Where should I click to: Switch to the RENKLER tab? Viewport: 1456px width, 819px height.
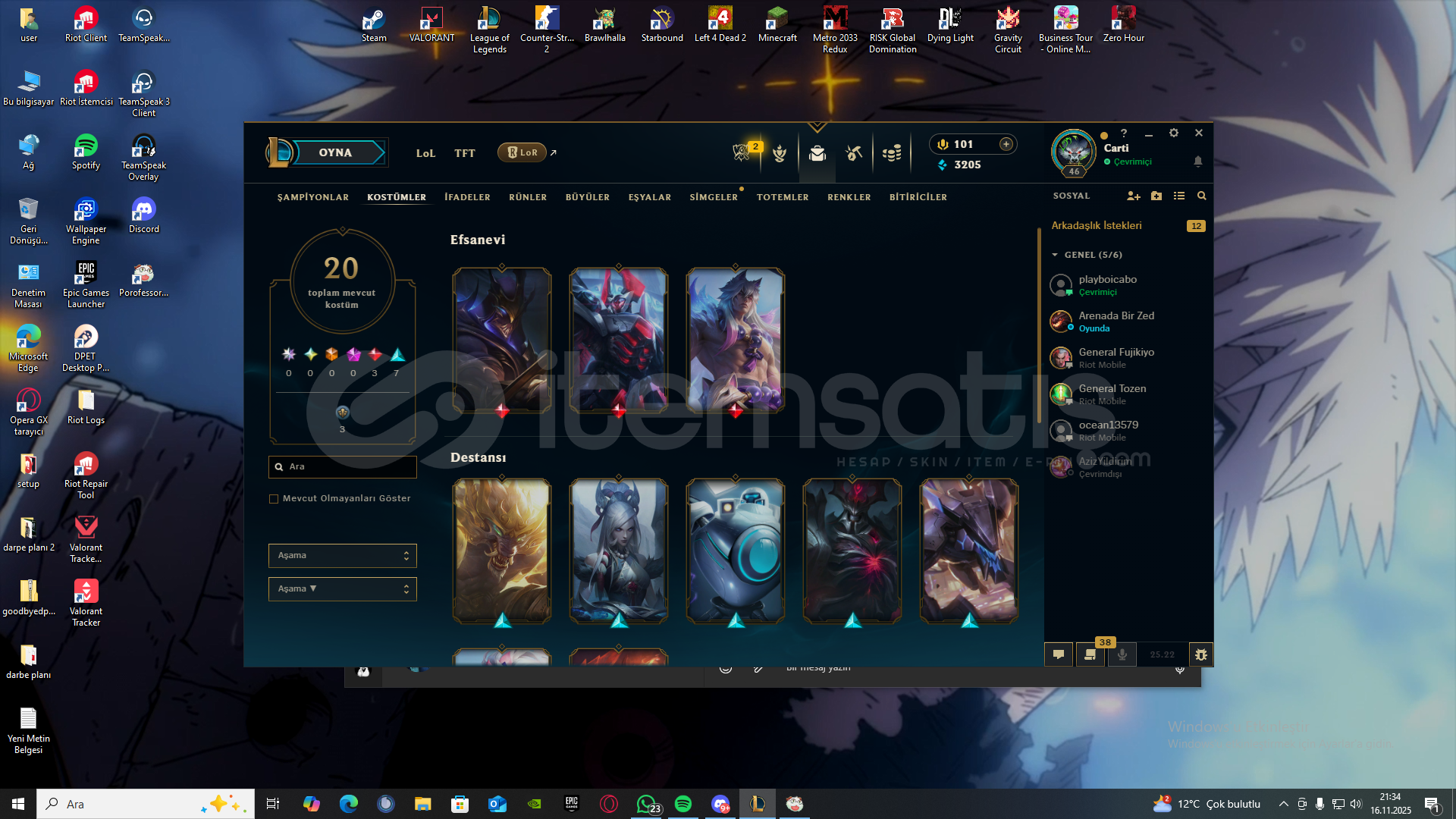[x=849, y=197]
